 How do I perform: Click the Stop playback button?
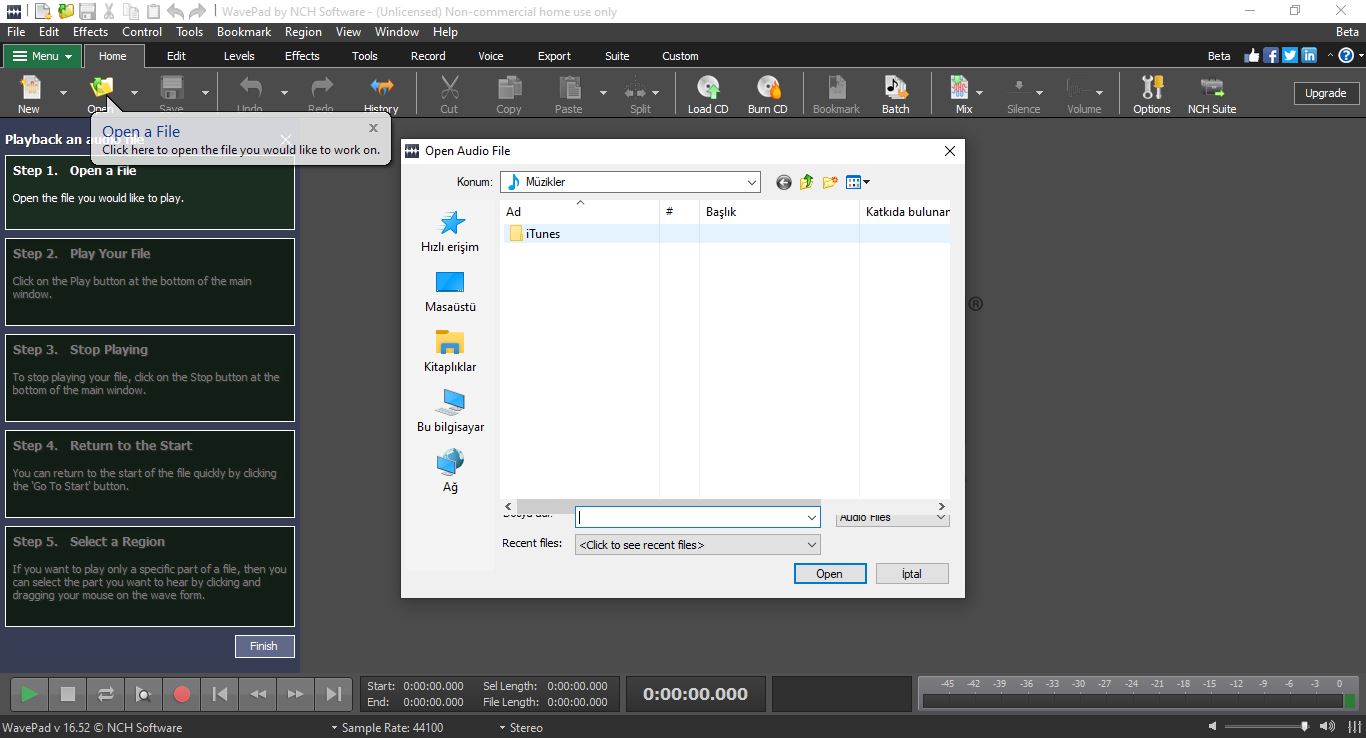coord(68,693)
